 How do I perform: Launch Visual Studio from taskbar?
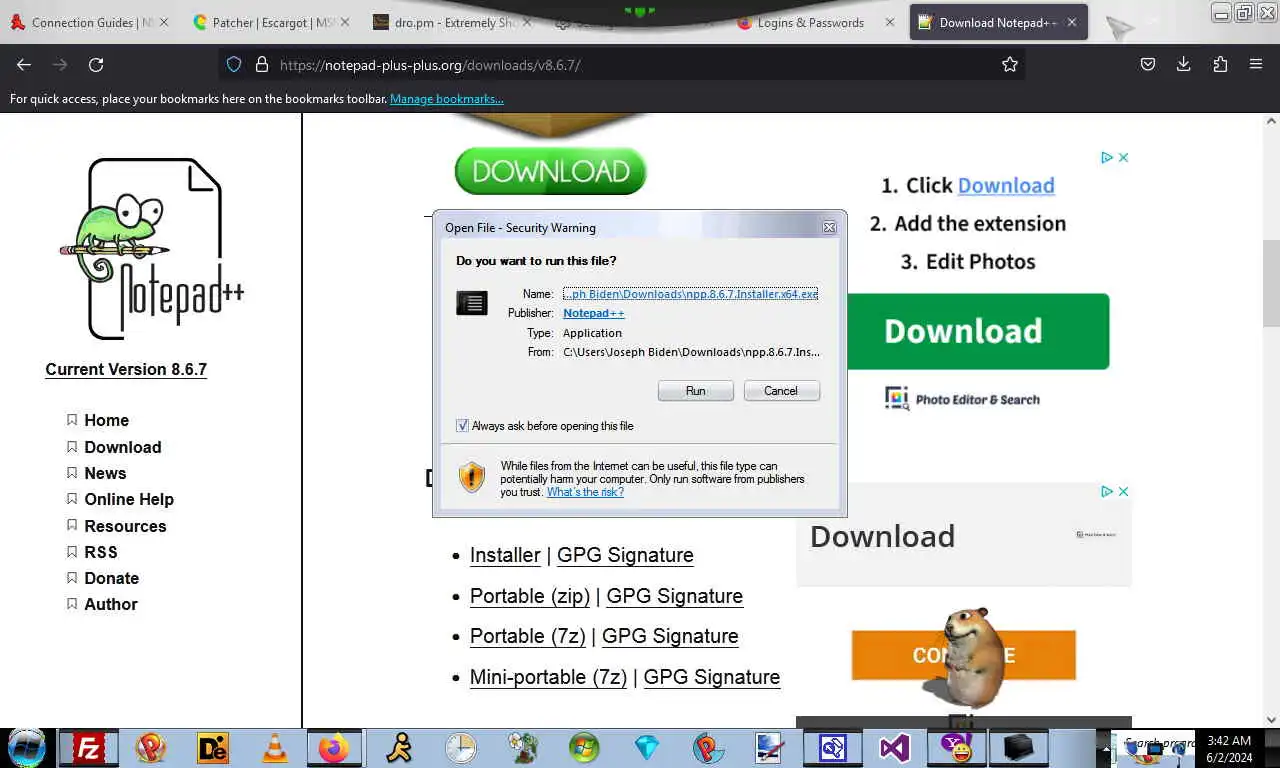coord(895,747)
